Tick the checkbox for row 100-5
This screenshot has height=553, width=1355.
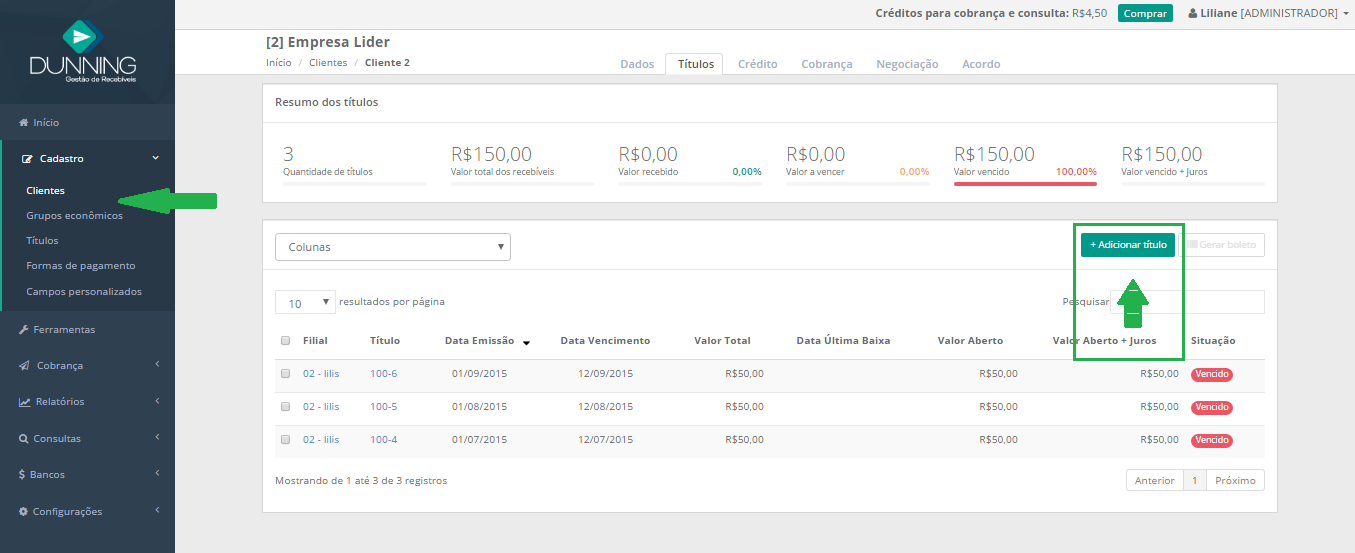pyautogui.click(x=285, y=407)
